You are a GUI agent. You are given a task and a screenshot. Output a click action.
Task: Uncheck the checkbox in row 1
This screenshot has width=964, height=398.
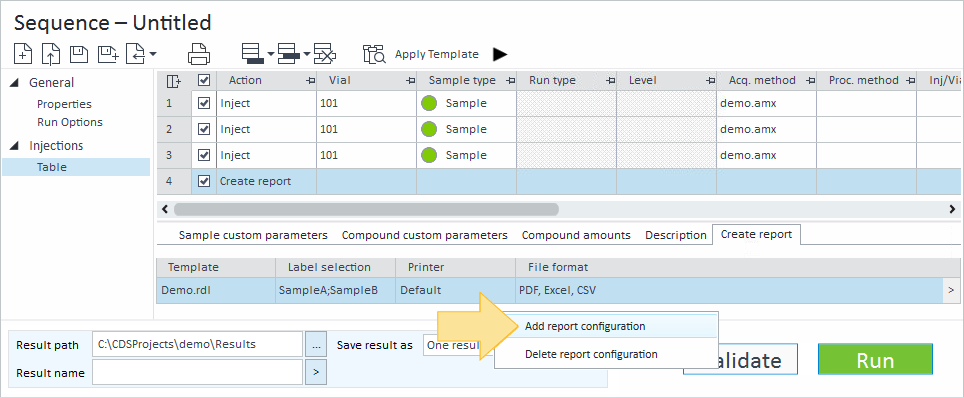pos(204,103)
